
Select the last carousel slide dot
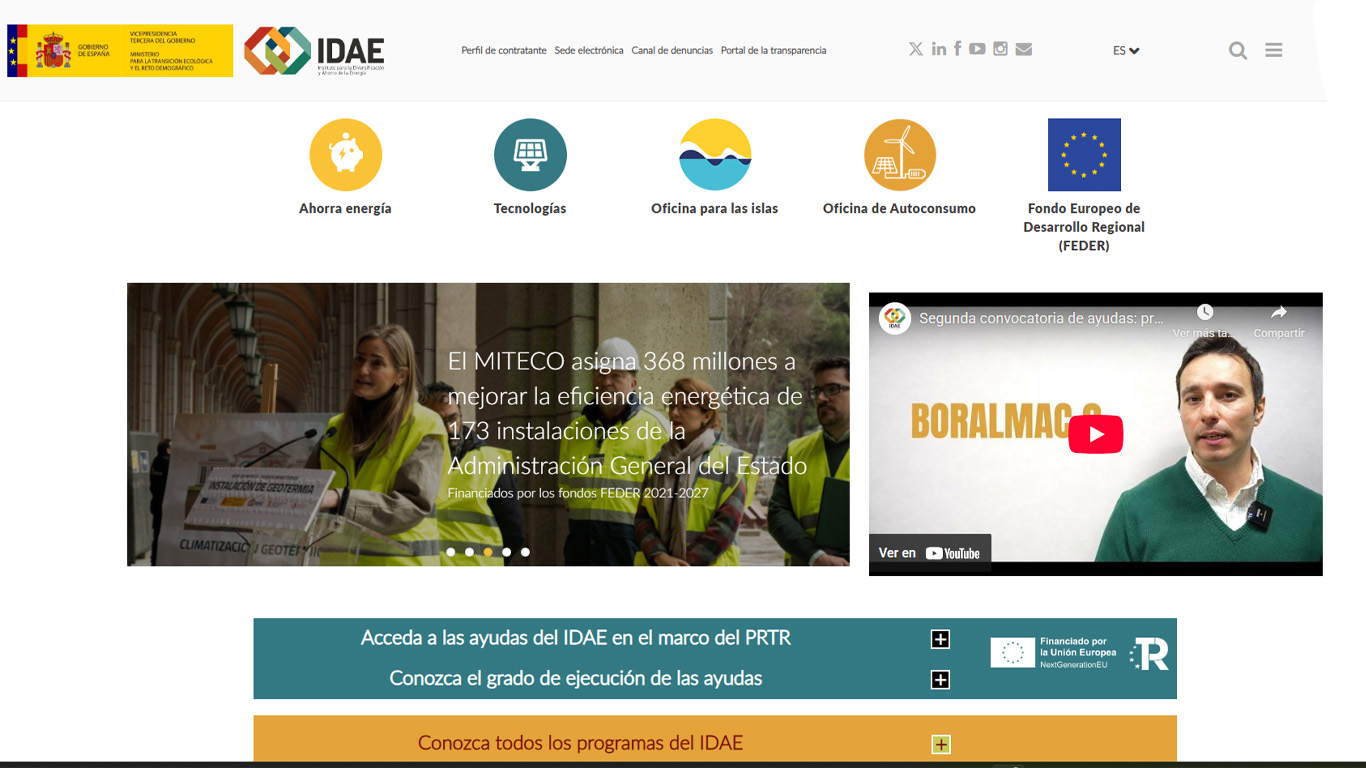coord(525,552)
